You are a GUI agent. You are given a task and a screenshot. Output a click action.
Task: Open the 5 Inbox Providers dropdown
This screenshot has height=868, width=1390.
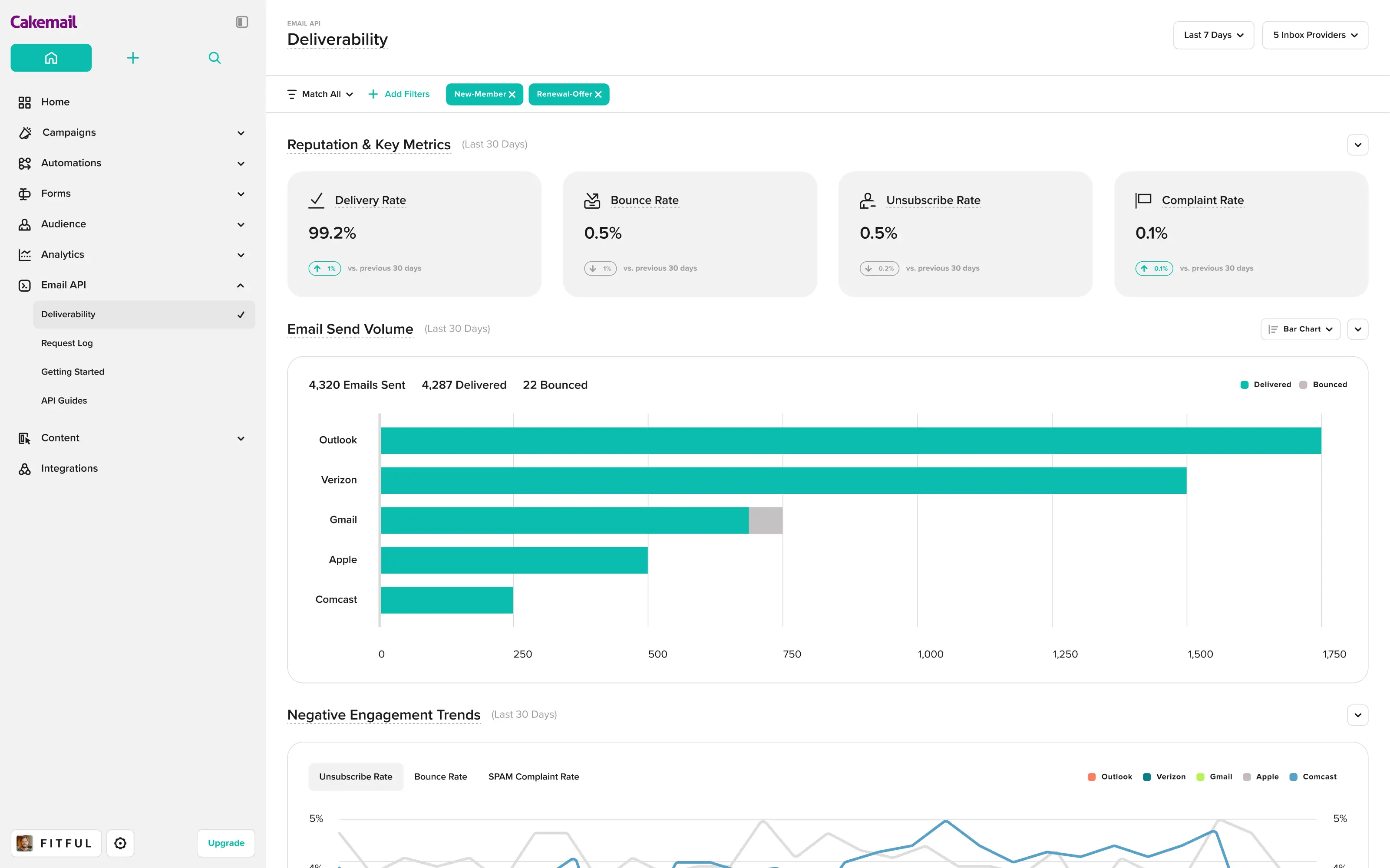1315,35
